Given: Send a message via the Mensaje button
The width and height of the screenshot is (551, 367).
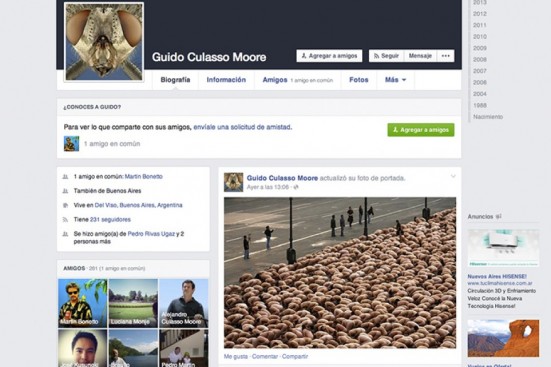Looking at the screenshot, I should pyautogui.click(x=420, y=56).
